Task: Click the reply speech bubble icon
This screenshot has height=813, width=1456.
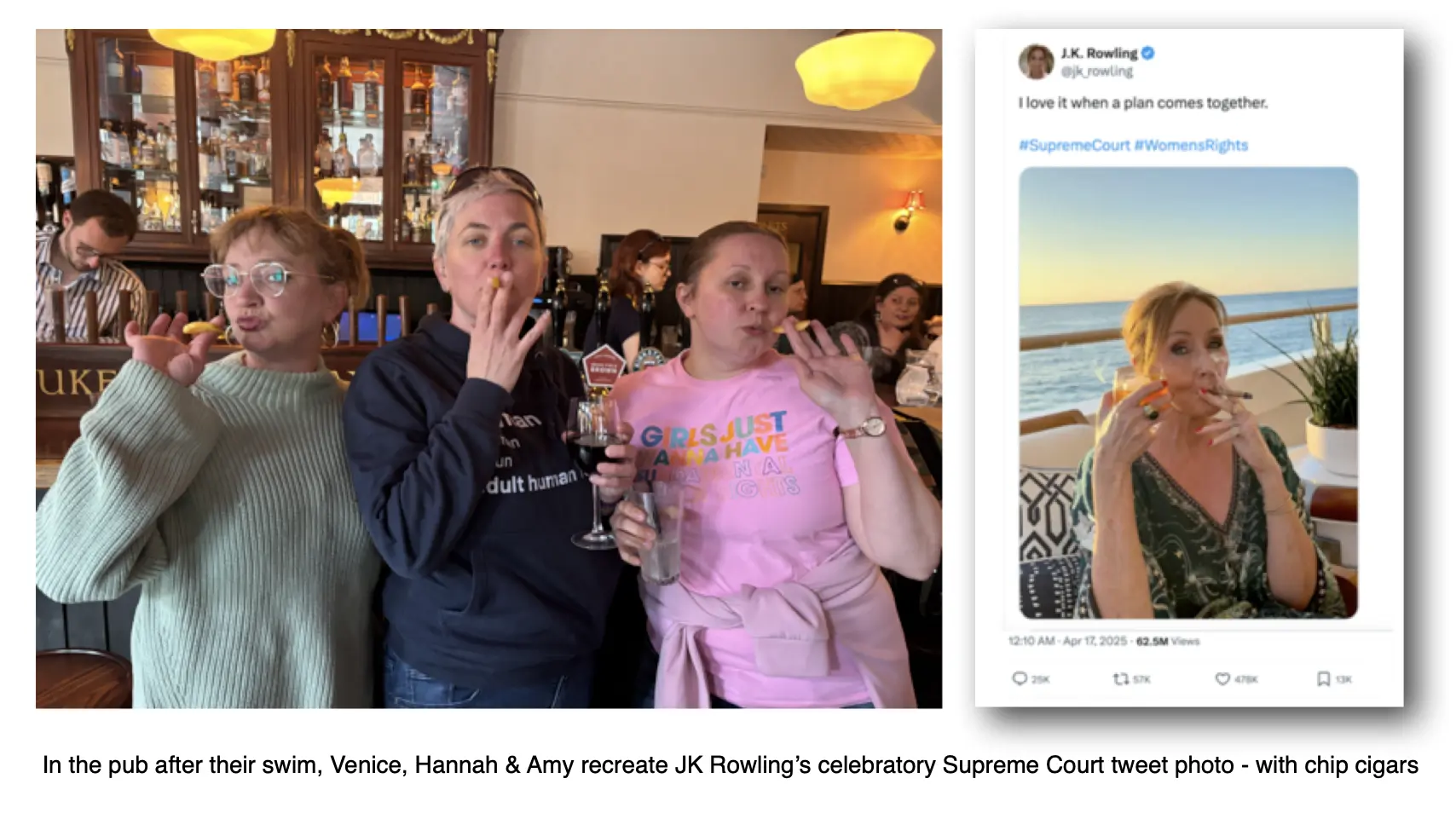Action: [1019, 678]
